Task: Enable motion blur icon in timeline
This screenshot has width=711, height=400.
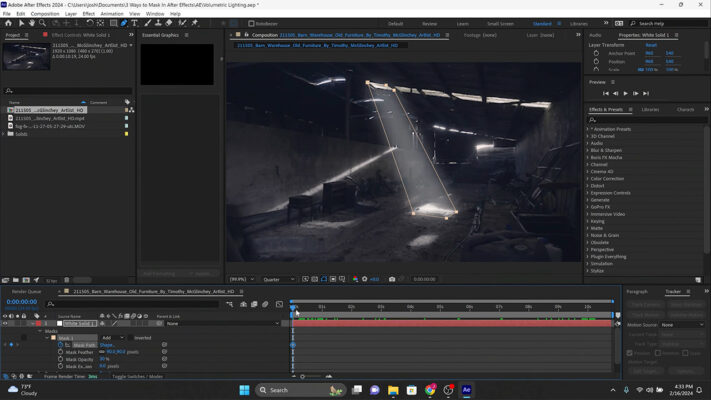Action: (265, 304)
